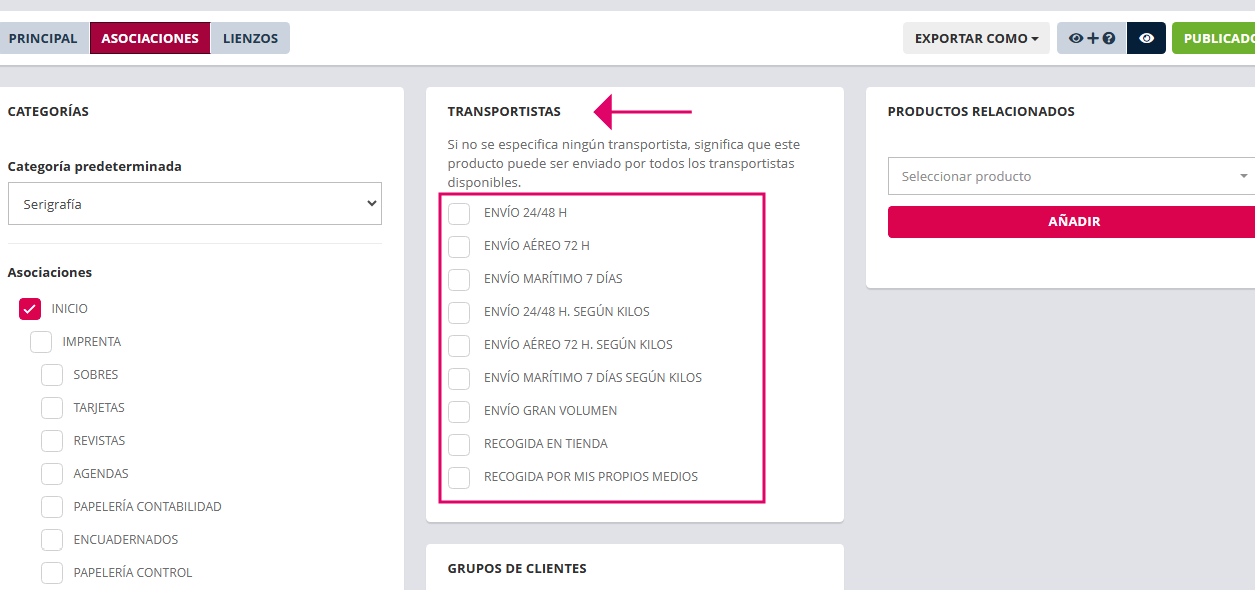Image resolution: width=1255 pixels, height=590 pixels.
Task: Select the Envío Marítimo 7 Días checkbox
Action: (459, 279)
